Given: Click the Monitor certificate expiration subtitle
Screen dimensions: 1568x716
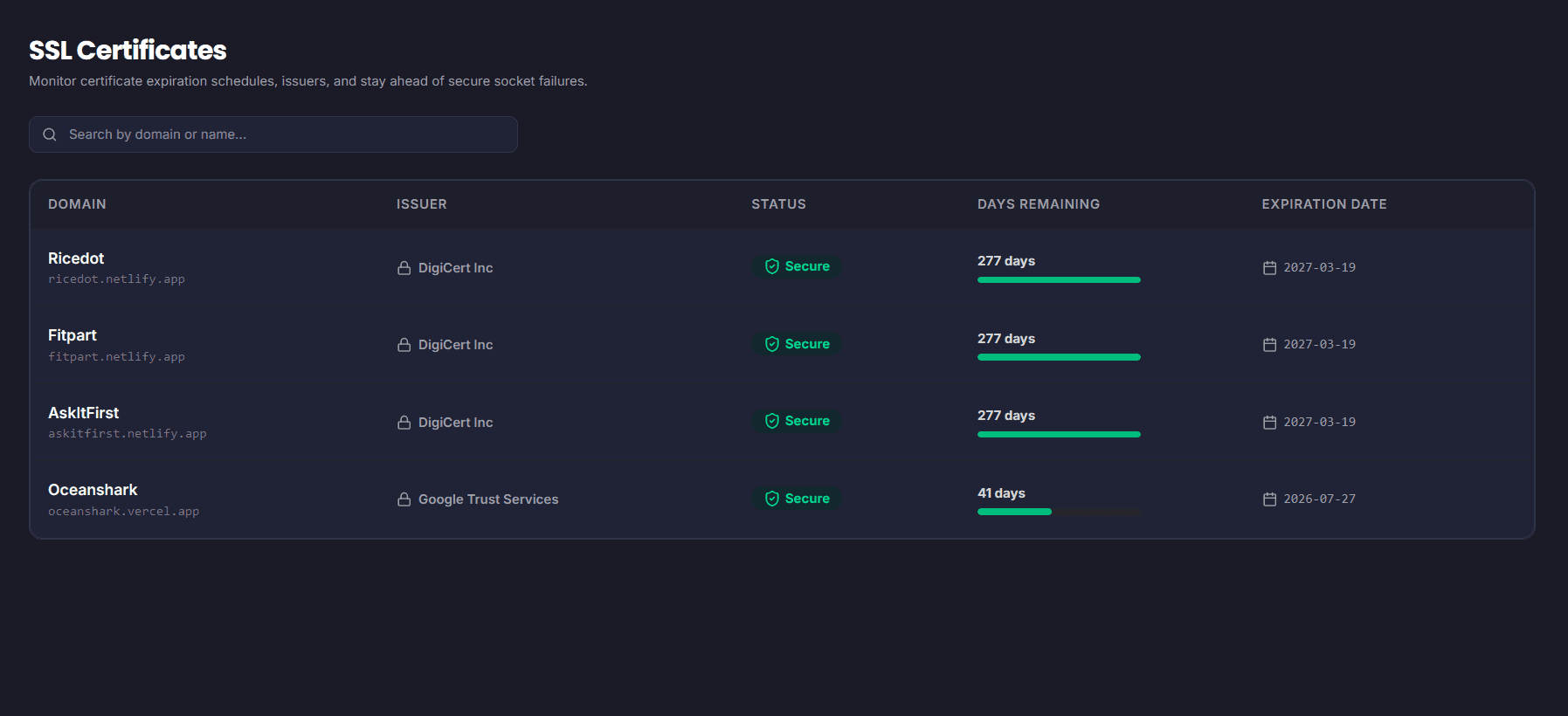Looking at the screenshot, I should point(308,81).
